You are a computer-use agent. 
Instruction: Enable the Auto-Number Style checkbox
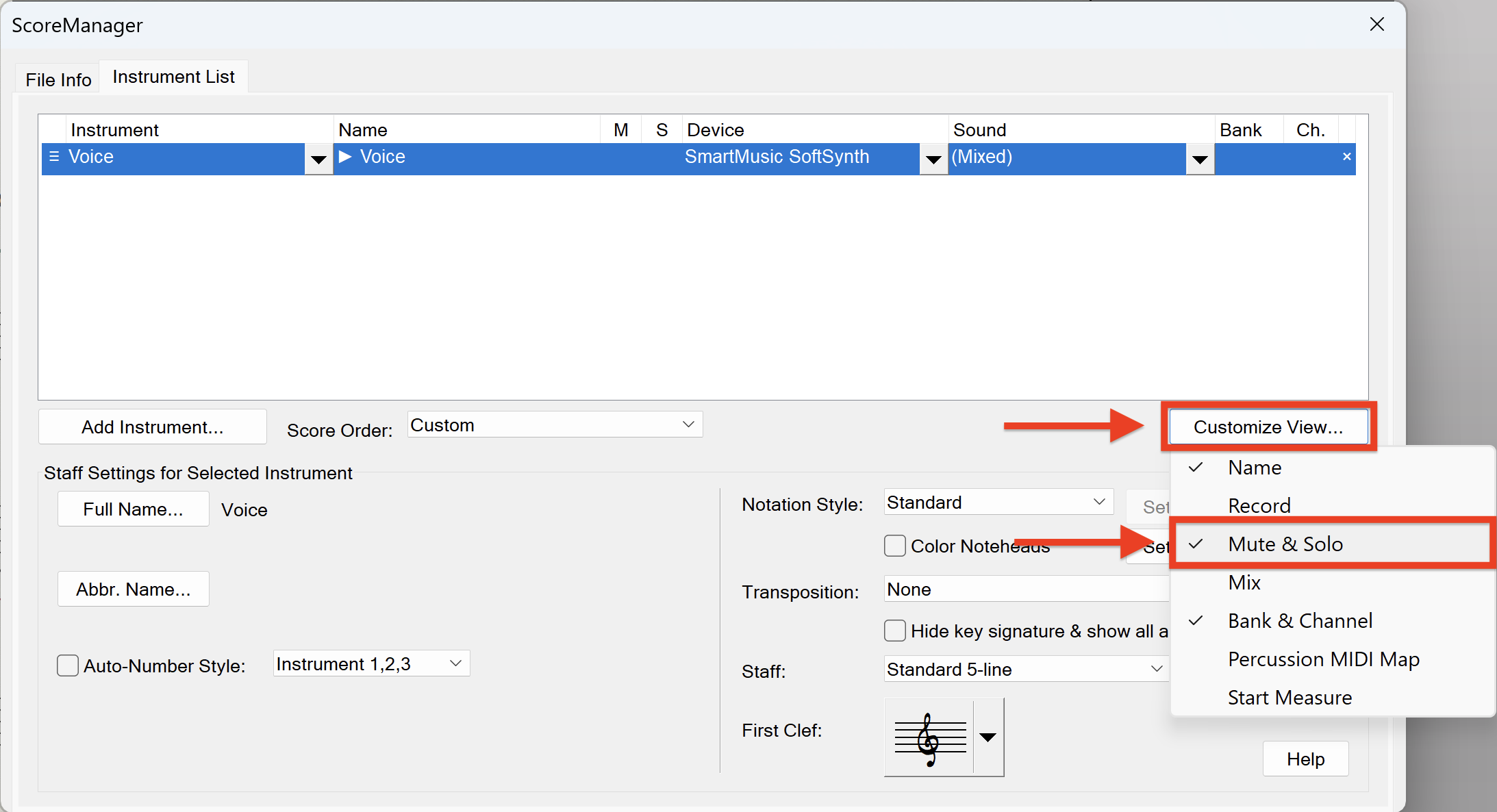[x=67, y=665]
